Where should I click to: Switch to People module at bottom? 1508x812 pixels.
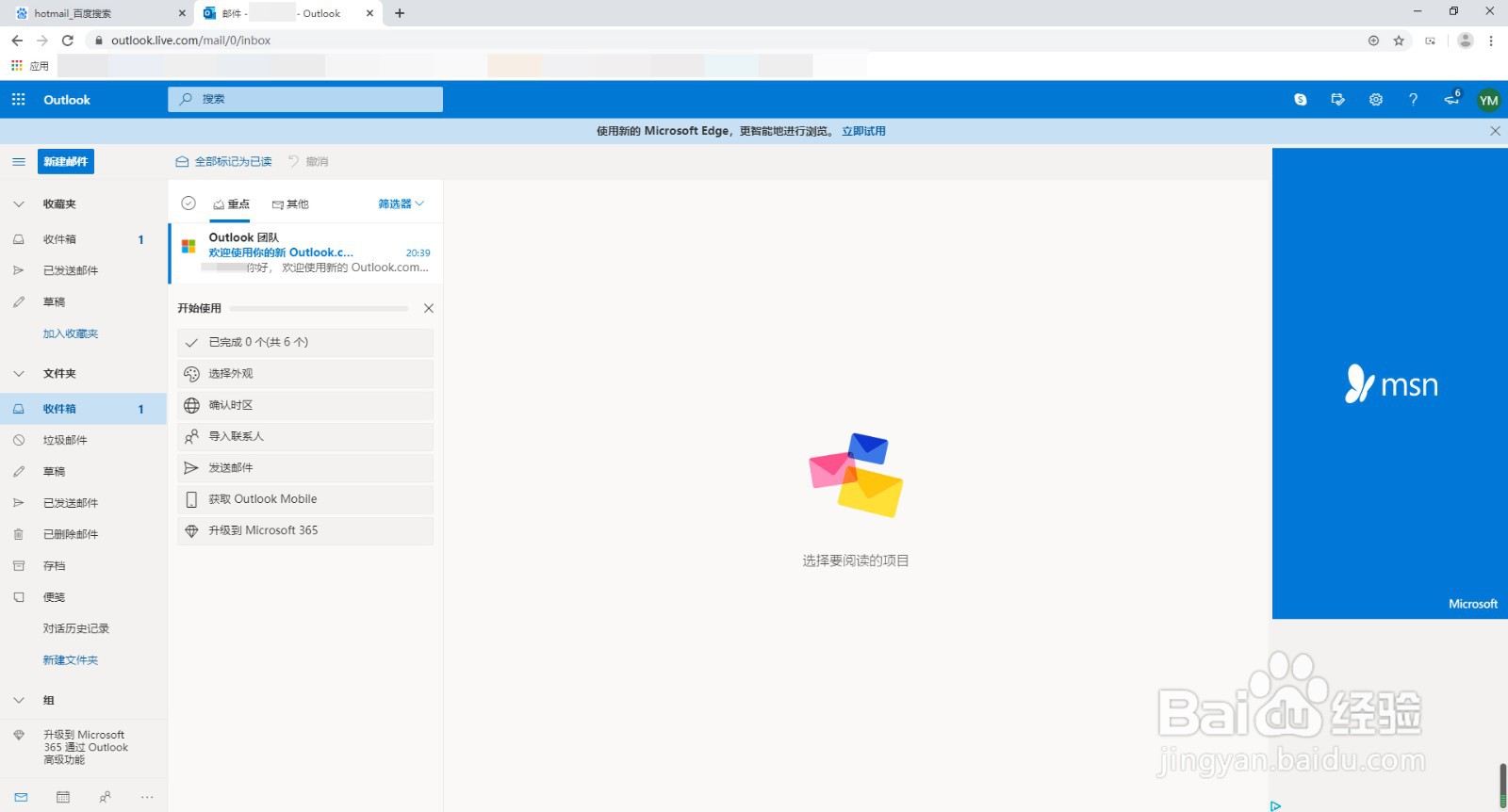pos(105,797)
